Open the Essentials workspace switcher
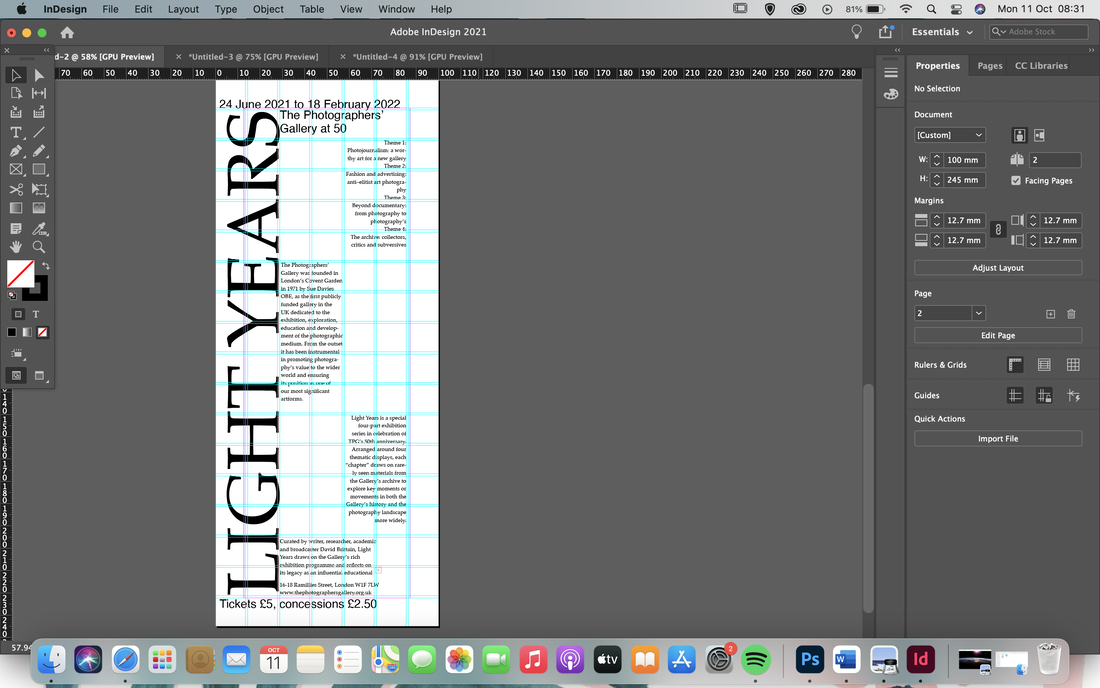 click(x=942, y=32)
